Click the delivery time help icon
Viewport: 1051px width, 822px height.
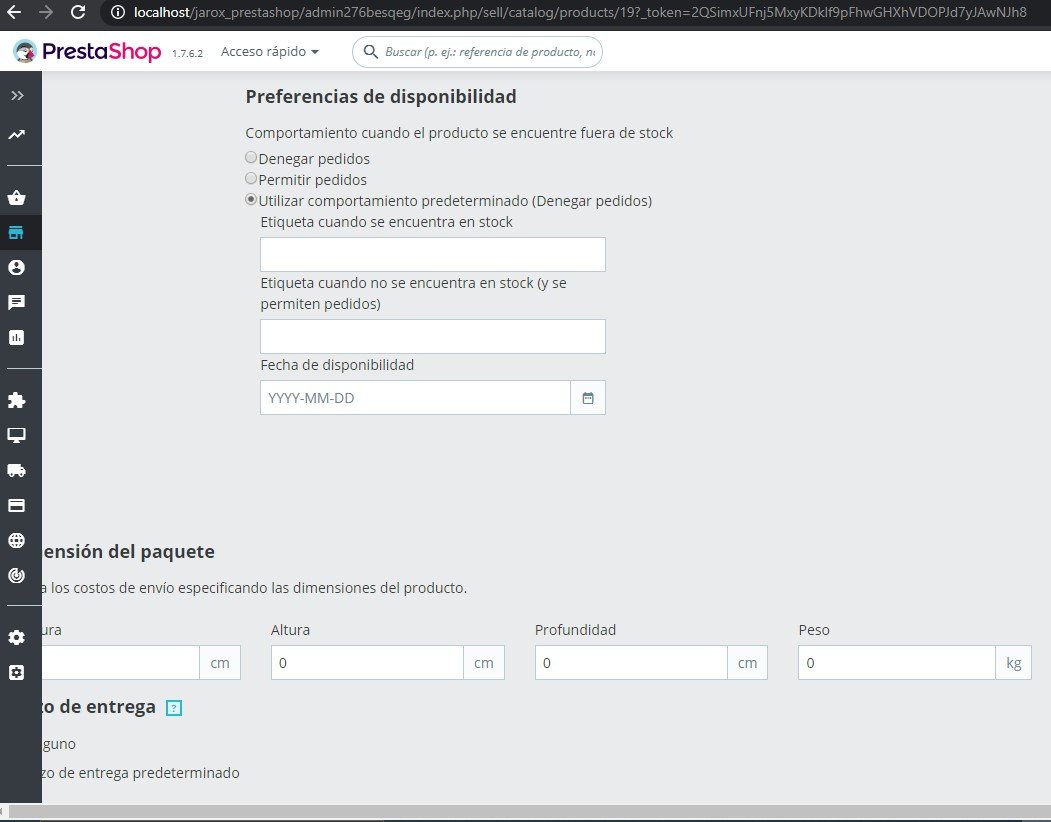[x=174, y=708]
